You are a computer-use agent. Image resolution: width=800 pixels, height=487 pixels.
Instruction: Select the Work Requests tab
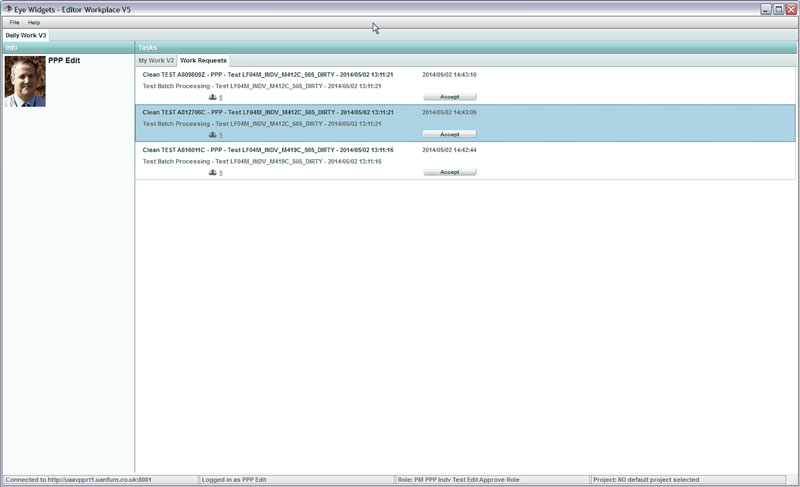(203, 60)
